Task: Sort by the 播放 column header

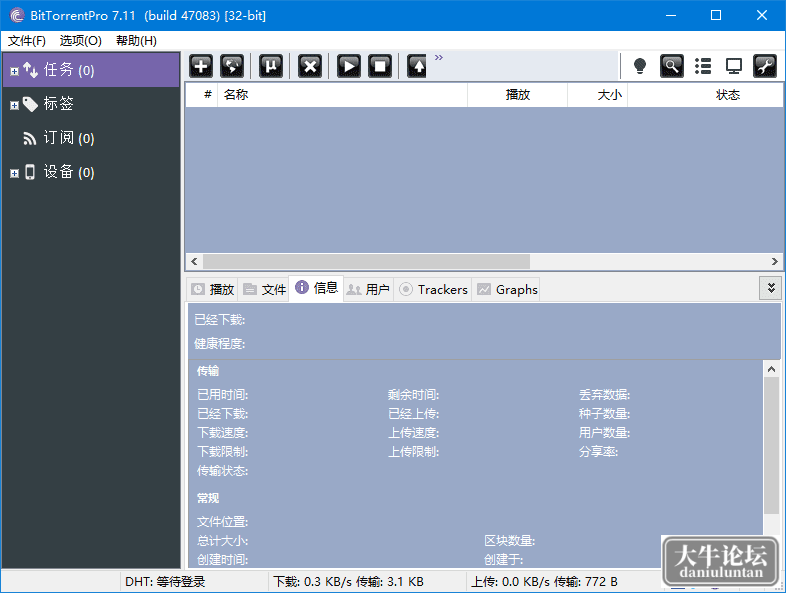Action: pyautogui.click(x=517, y=95)
